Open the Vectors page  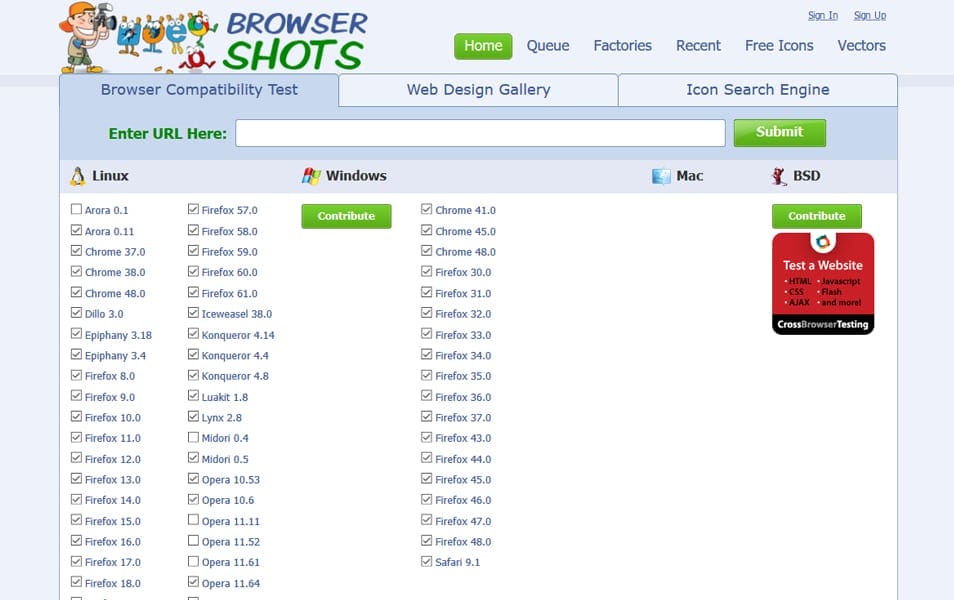click(861, 46)
